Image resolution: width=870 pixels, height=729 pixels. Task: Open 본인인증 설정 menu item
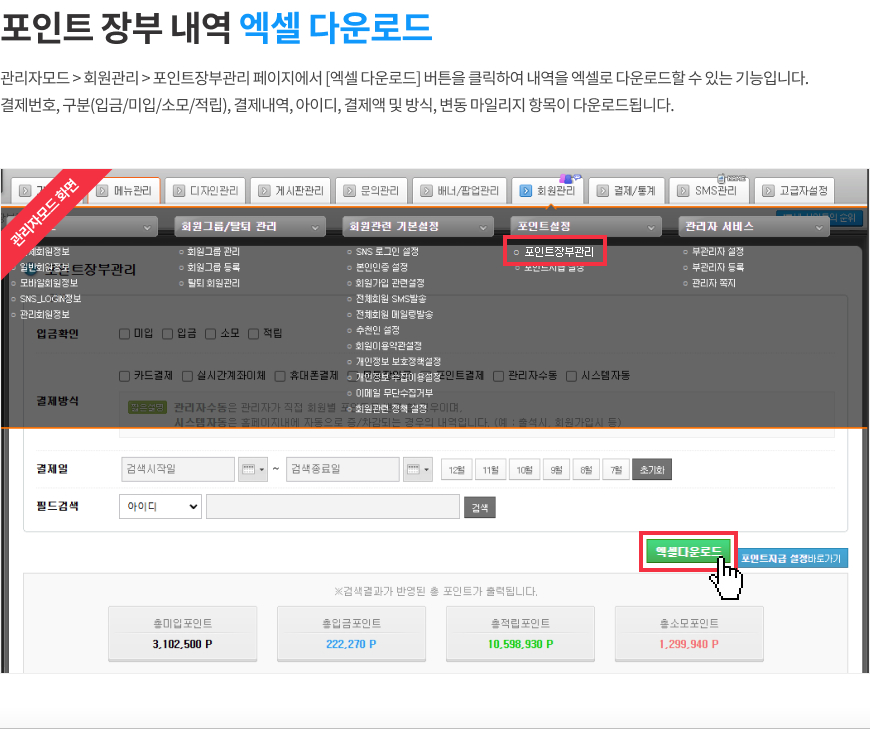point(382,267)
